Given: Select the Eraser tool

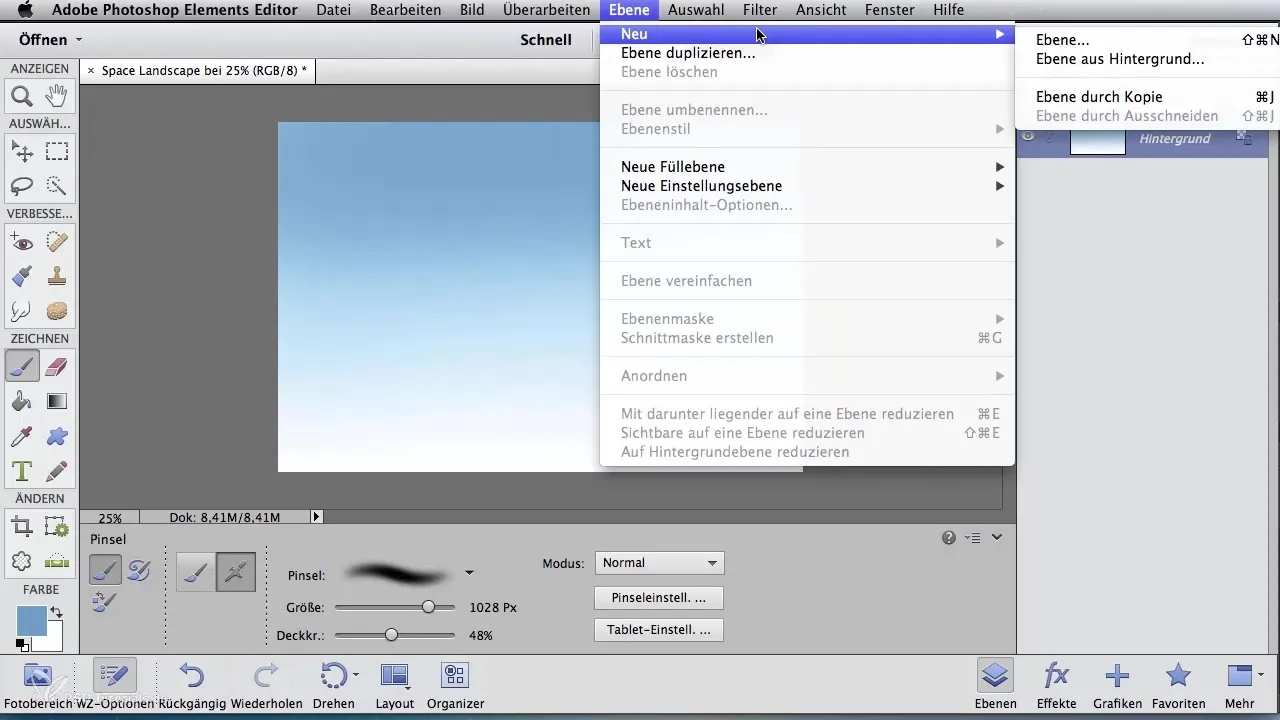Looking at the screenshot, I should 57,367.
